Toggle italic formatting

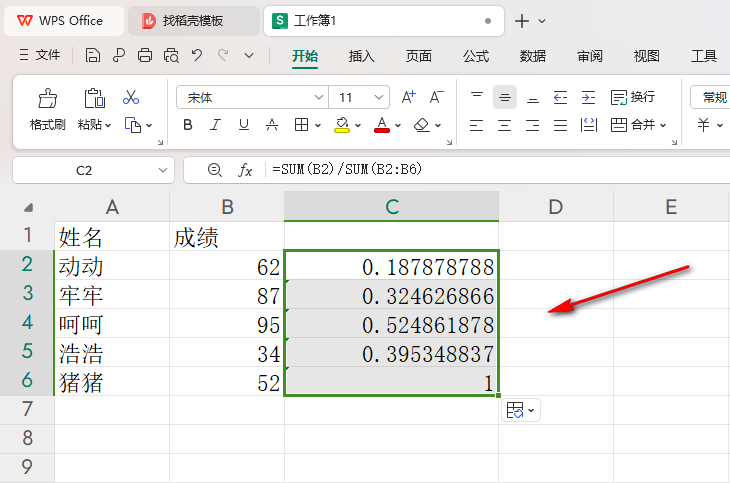pos(215,125)
